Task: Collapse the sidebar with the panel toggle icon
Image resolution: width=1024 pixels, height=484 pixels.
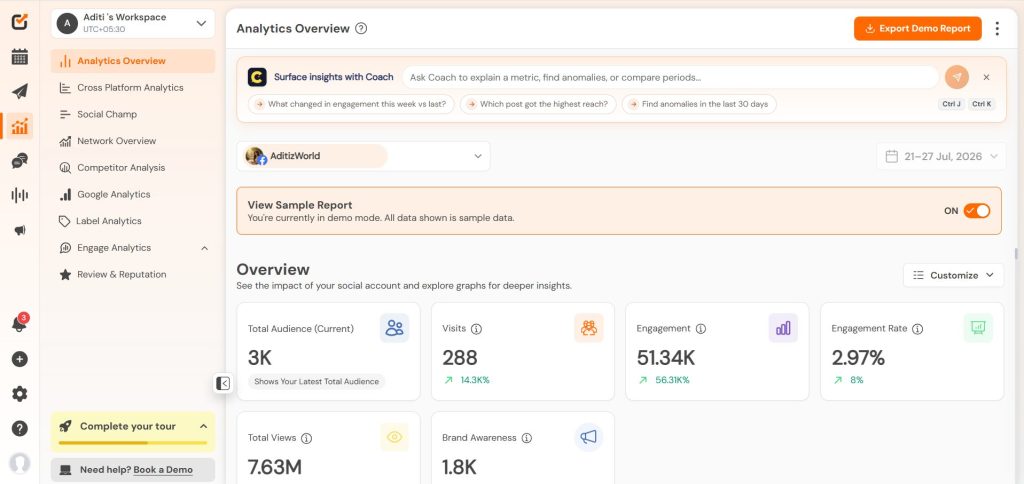Action: (223, 383)
